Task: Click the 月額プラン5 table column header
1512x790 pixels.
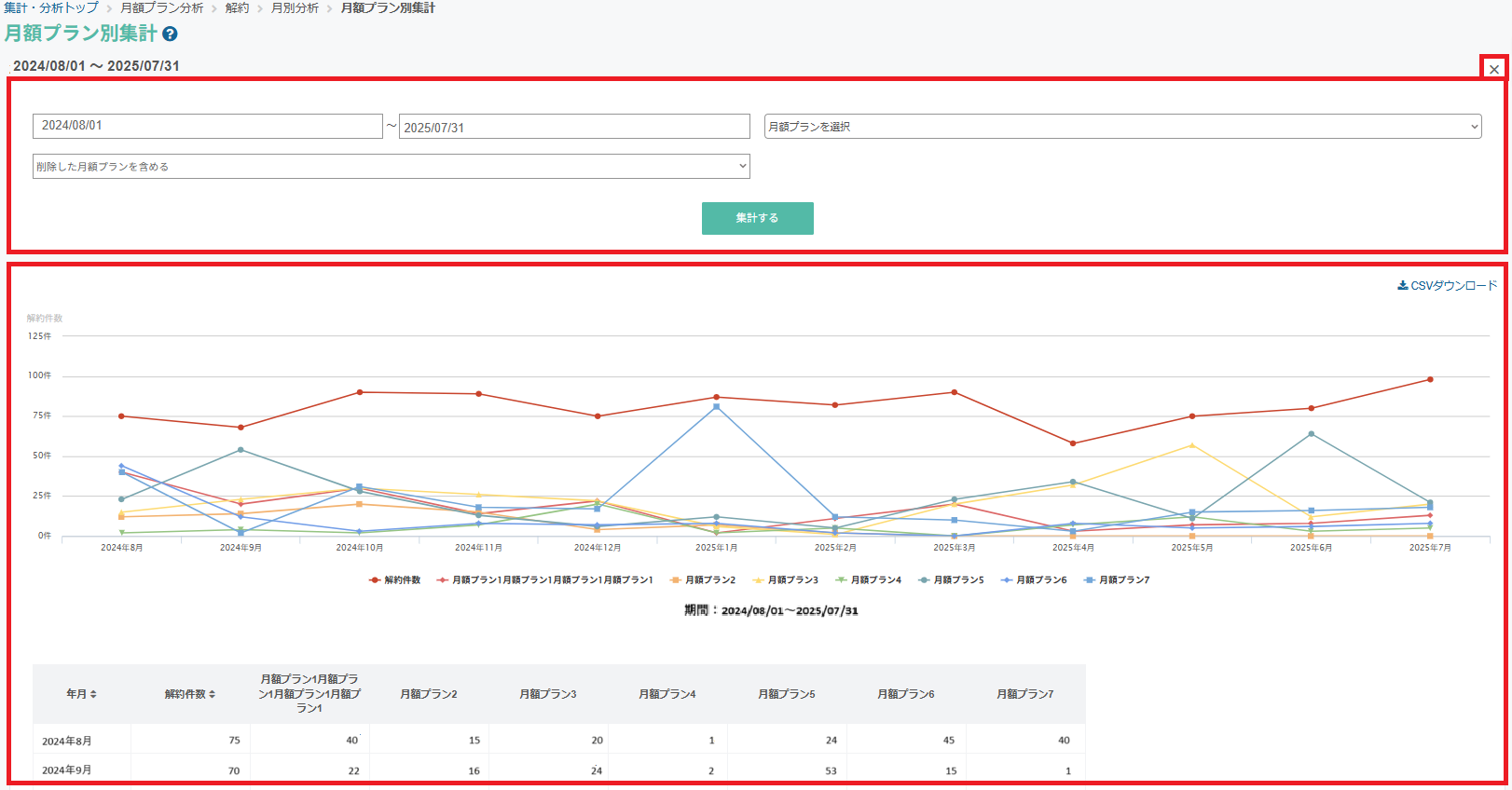Action: pyautogui.click(x=787, y=694)
